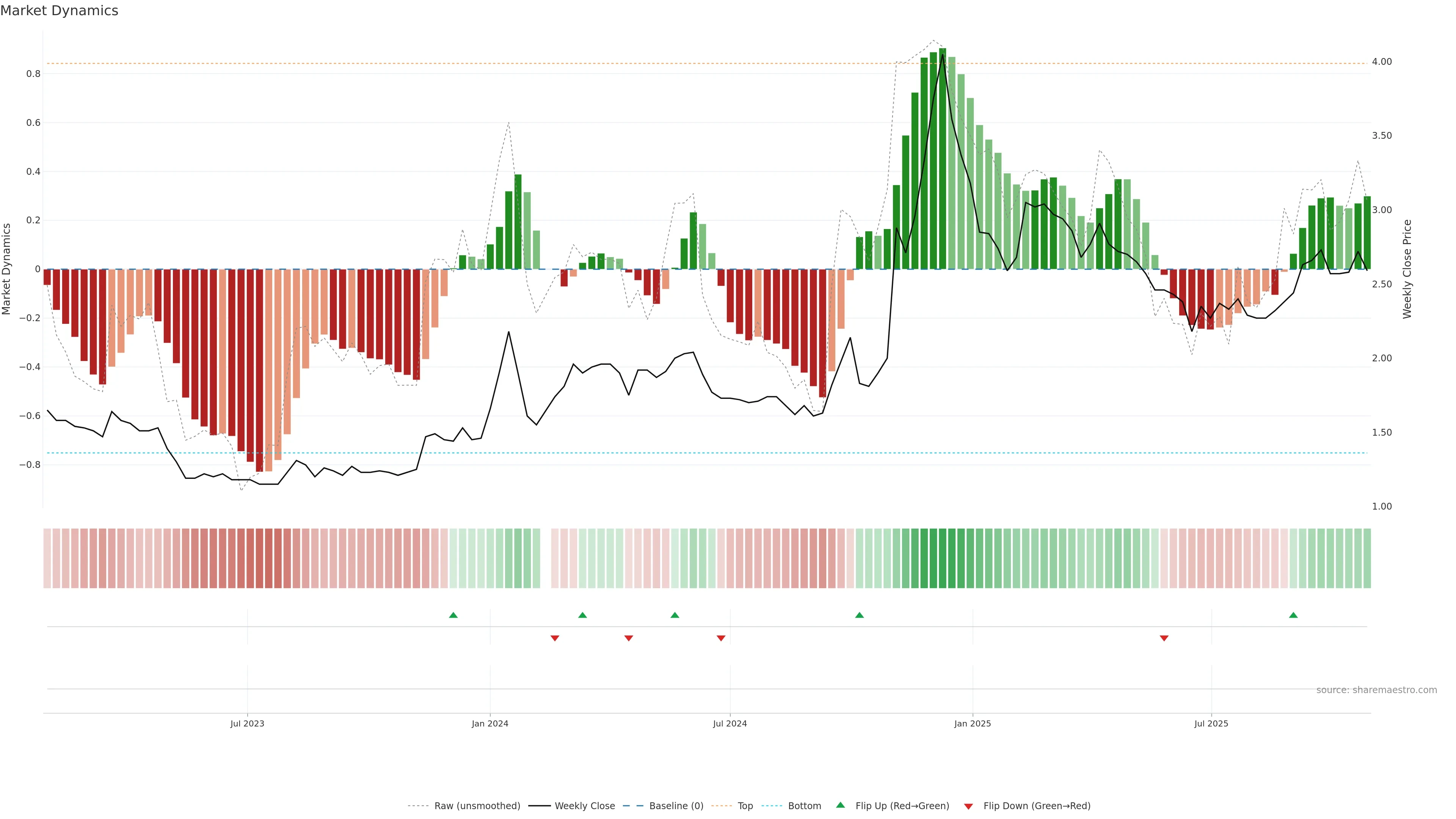Click the red flip-down marker just before Jul 2024
The height and width of the screenshot is (819, 1456).
(x=721, y=638)
